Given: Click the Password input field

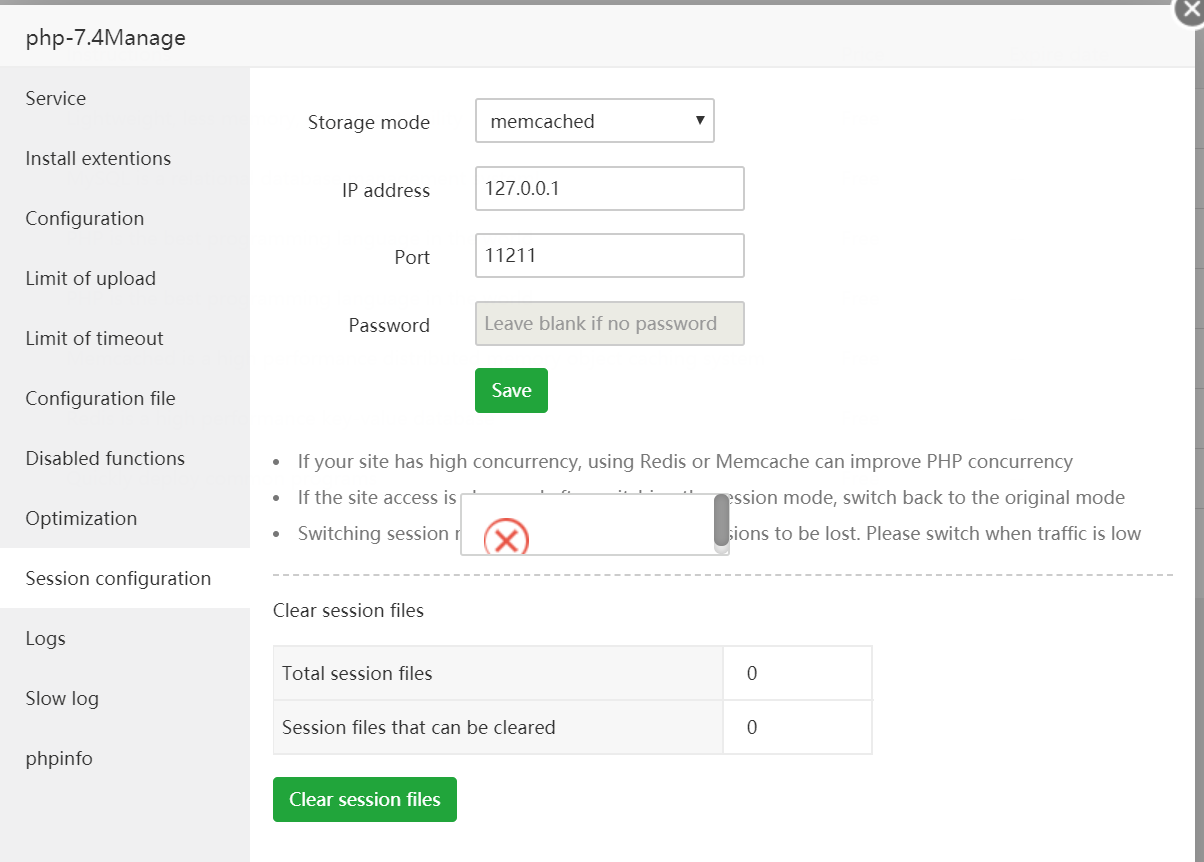Looking at the screenshot, I should click(x=609, y=324).
